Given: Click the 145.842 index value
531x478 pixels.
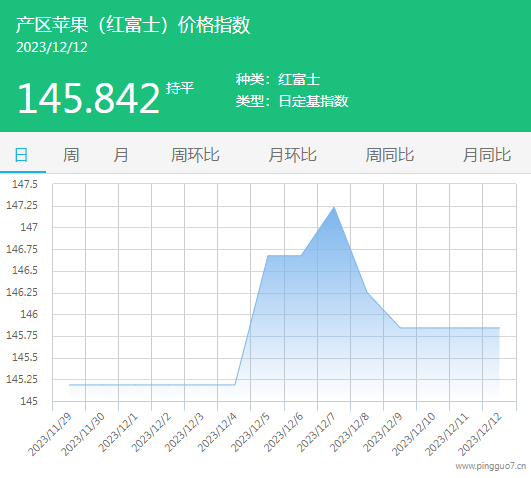Looking at the screenshot, I should [89, 99].
